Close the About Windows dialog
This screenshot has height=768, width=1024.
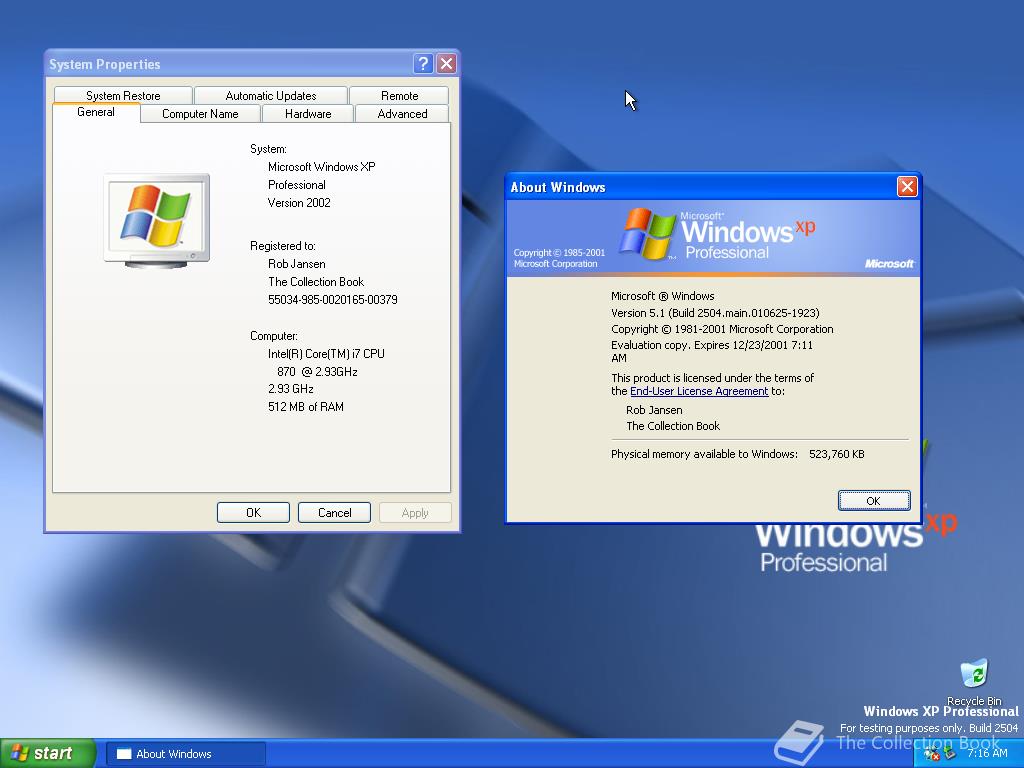[x=907, y=187]
